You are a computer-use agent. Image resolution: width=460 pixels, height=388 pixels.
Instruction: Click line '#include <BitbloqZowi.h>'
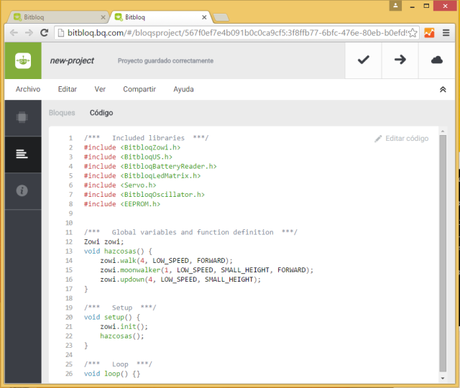point(132,147)
